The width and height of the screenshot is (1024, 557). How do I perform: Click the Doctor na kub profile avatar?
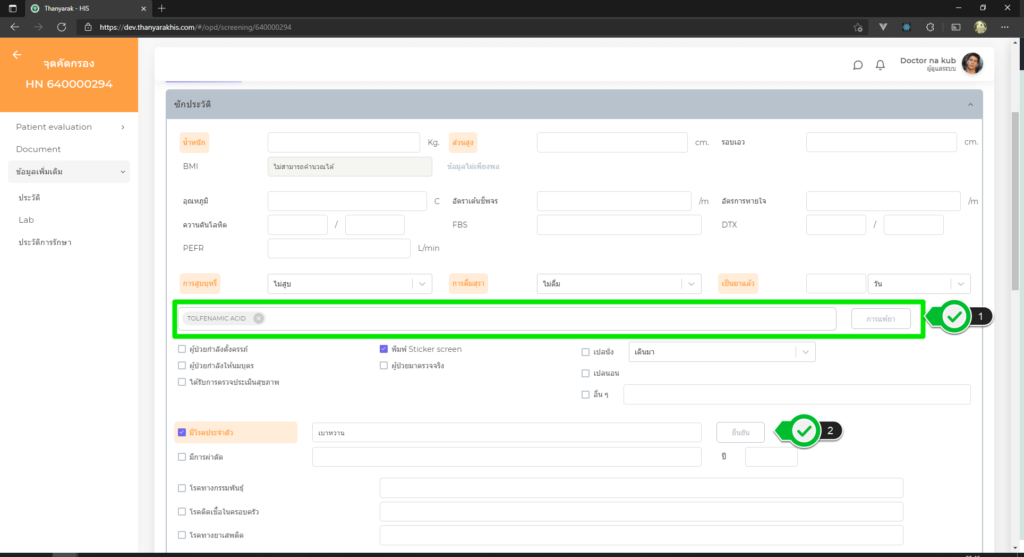(972, 64)
